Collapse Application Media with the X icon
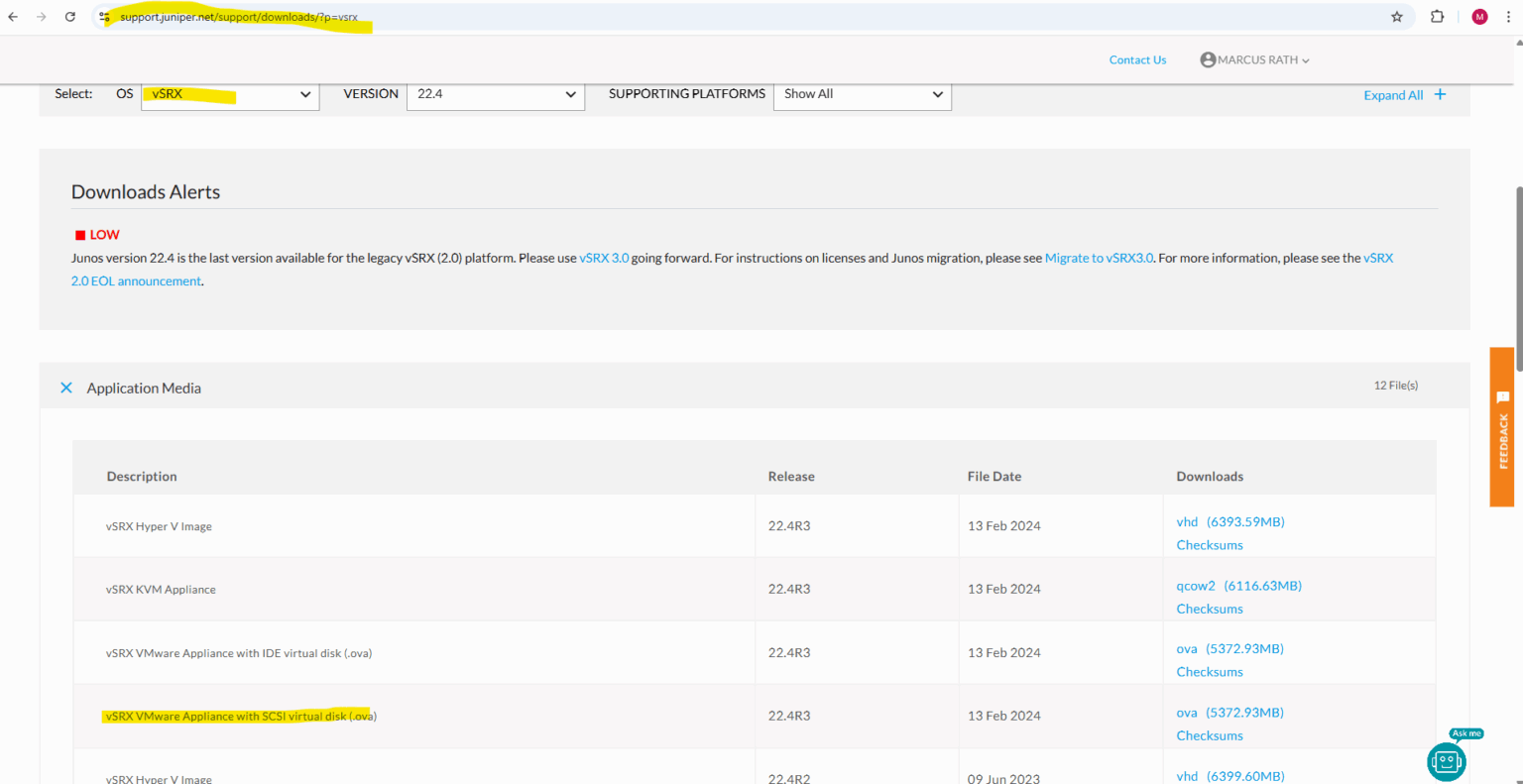Viewport: 1523px width, 784px height. (66, 388)
